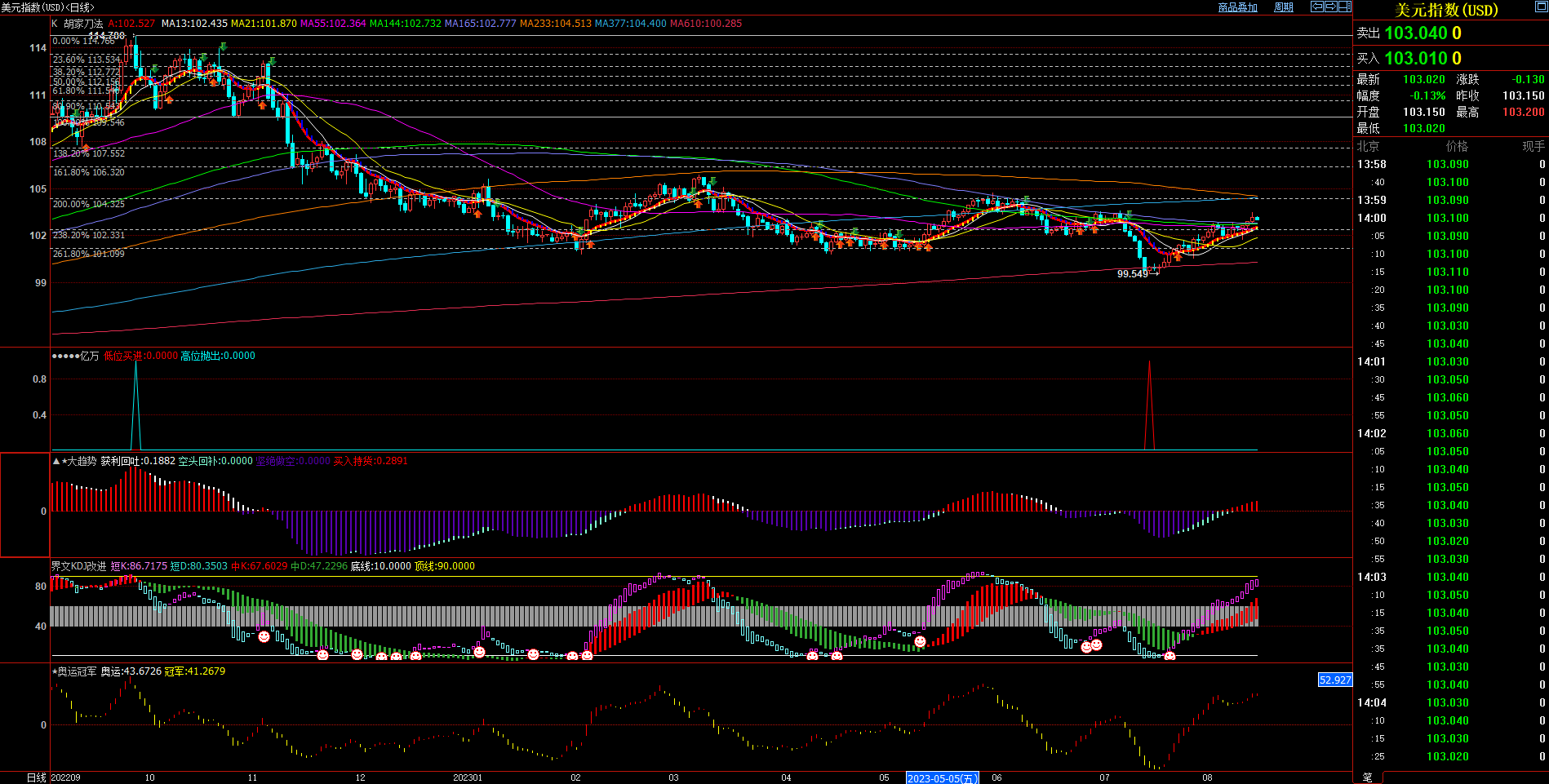Click the 亿万 indicator title

tap(89, 356)
